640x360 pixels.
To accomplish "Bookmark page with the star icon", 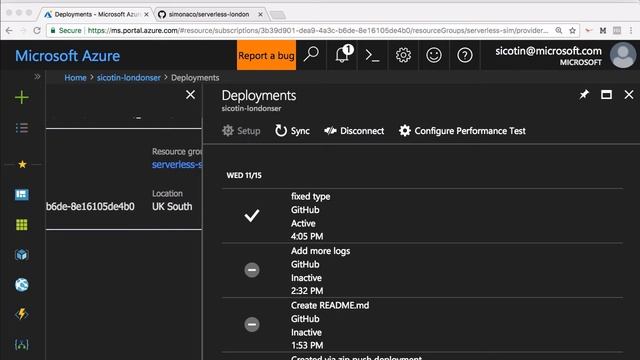I will [x=573, y=31].
